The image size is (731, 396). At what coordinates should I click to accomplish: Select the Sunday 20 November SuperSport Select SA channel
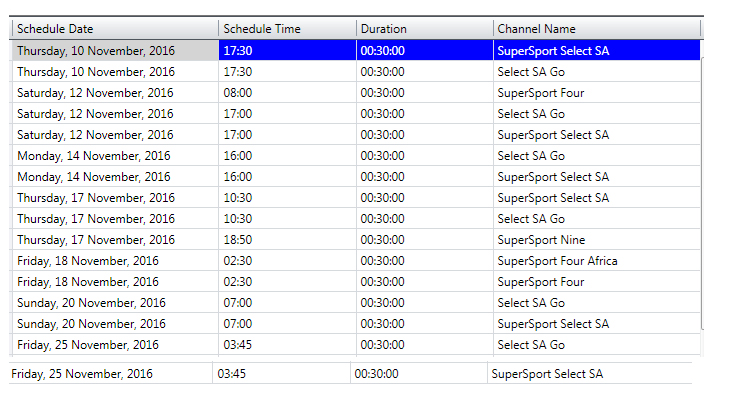[597, 324]
